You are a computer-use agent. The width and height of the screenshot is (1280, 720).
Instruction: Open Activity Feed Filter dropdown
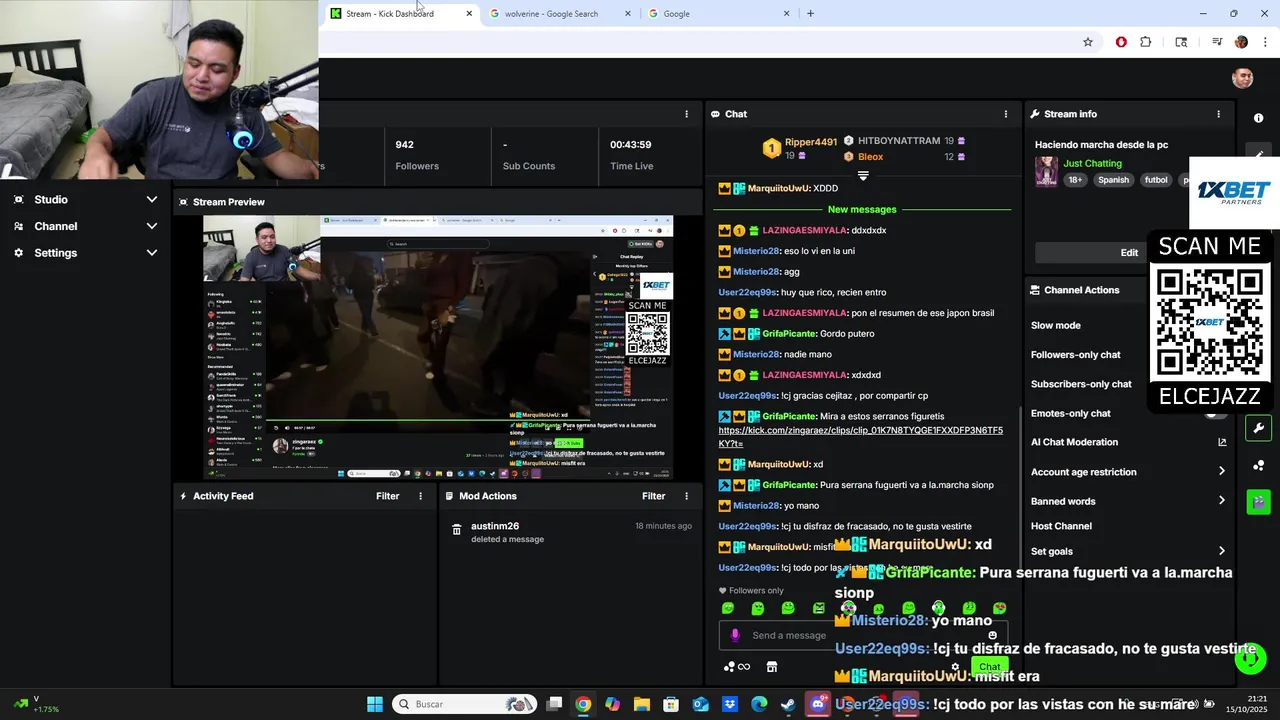coord(387,496)
